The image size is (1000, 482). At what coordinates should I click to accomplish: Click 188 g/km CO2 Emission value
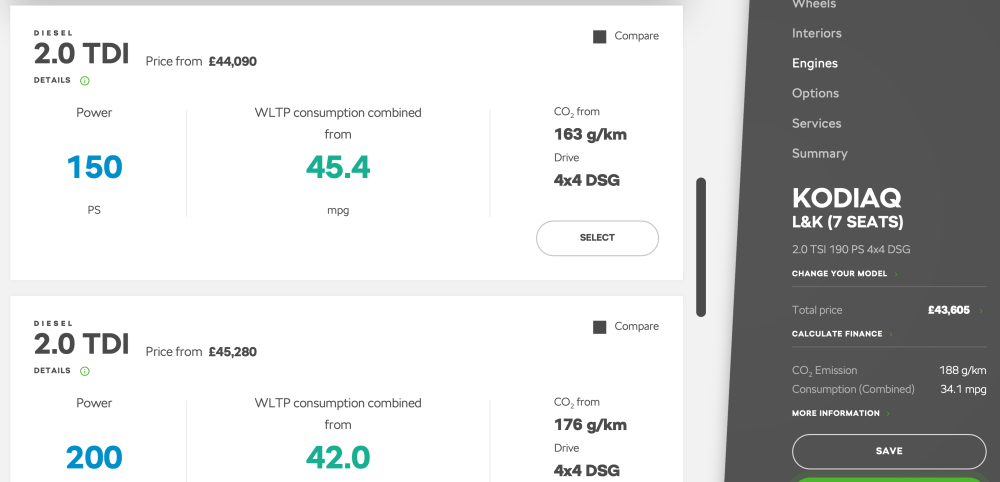coord(962,370)
